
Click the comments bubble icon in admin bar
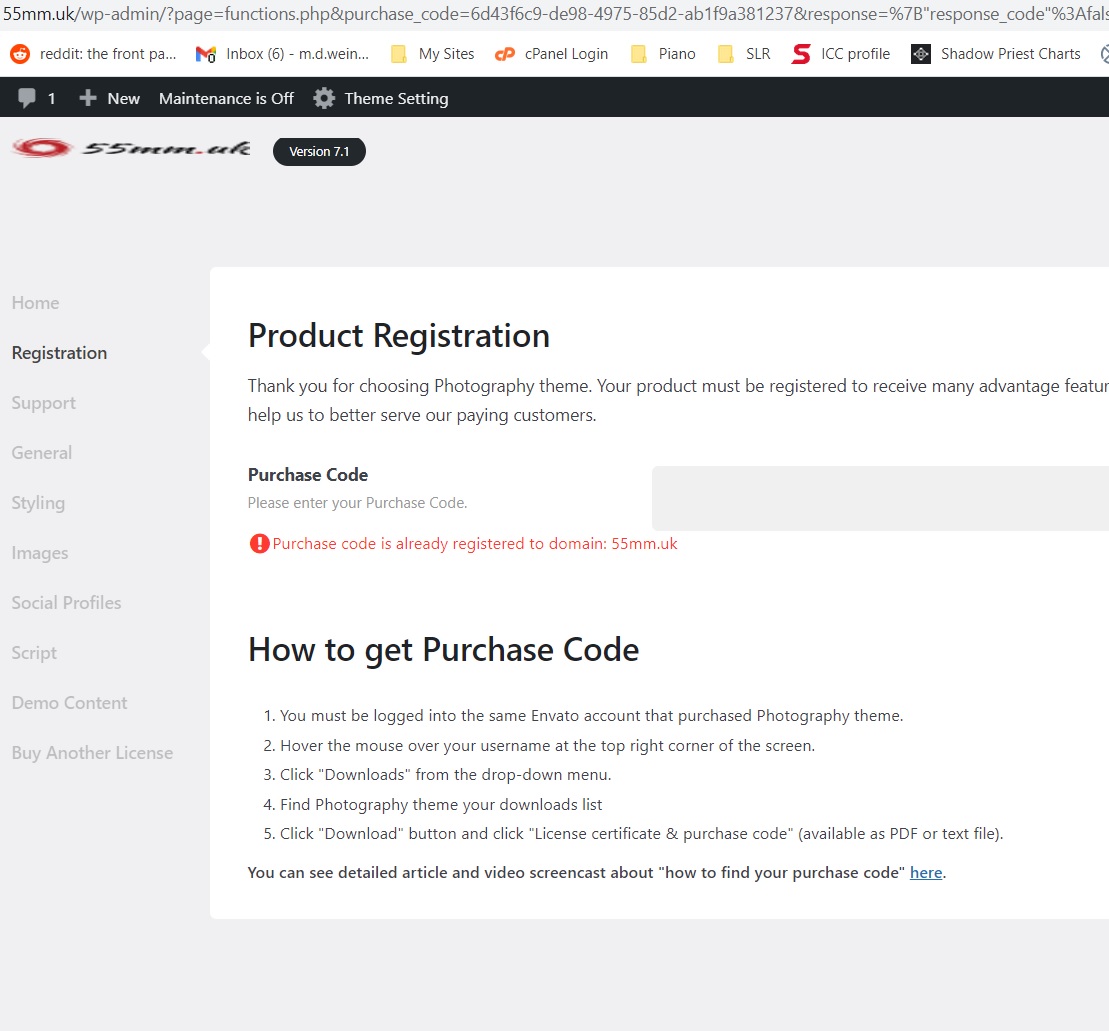tap(27, 98)
